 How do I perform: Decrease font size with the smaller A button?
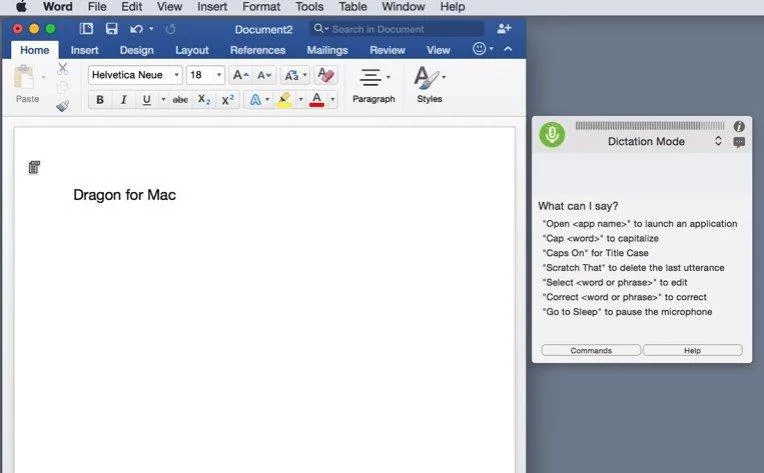(264, 75)
